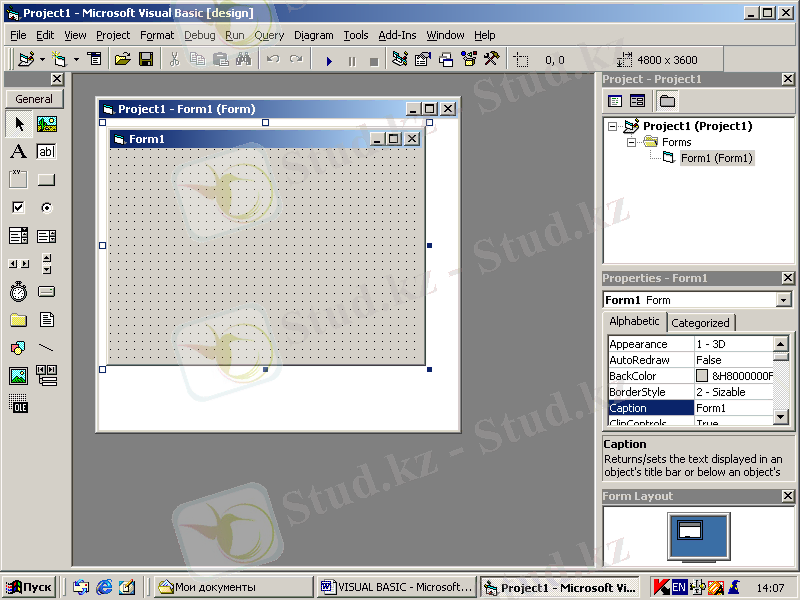Select Form1 (Form1) in project tree
This screenshot has width=800, height=600.
coord(716,158)
